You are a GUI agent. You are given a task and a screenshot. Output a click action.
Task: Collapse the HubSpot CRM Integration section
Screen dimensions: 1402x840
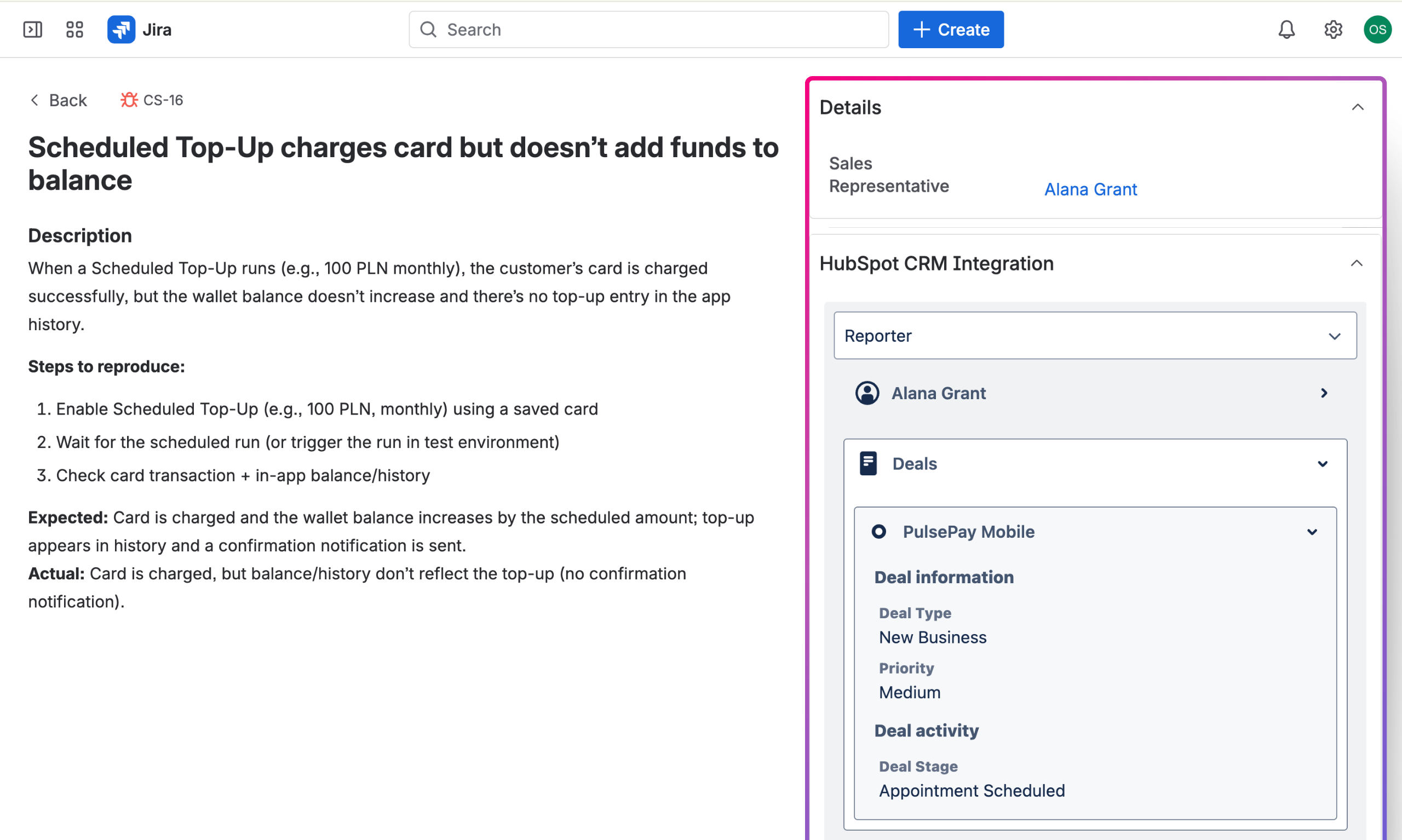(1356, 264)
